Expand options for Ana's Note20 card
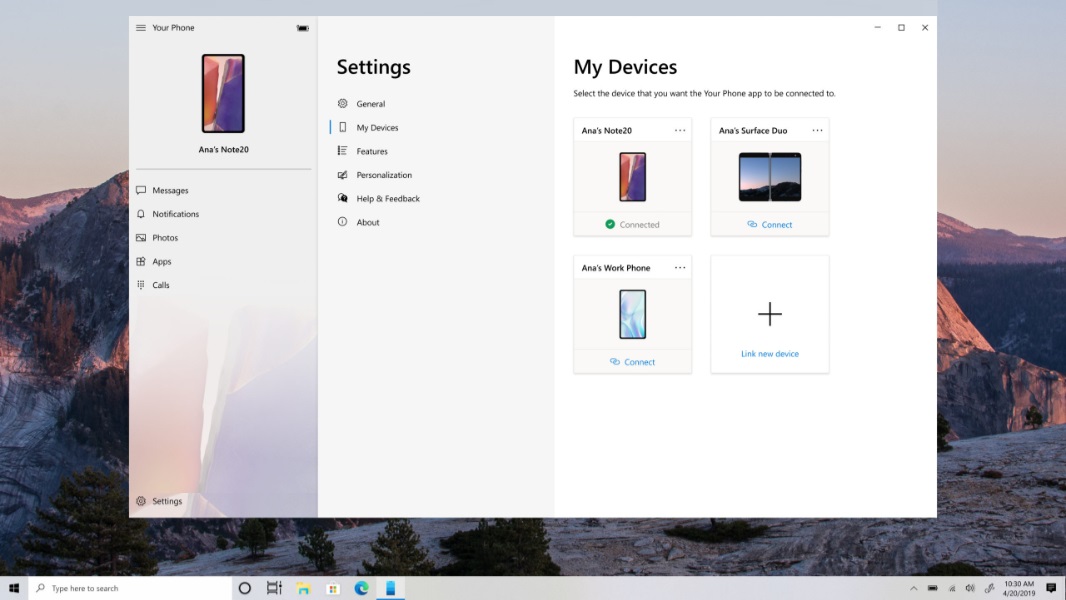 click(680, 130)
